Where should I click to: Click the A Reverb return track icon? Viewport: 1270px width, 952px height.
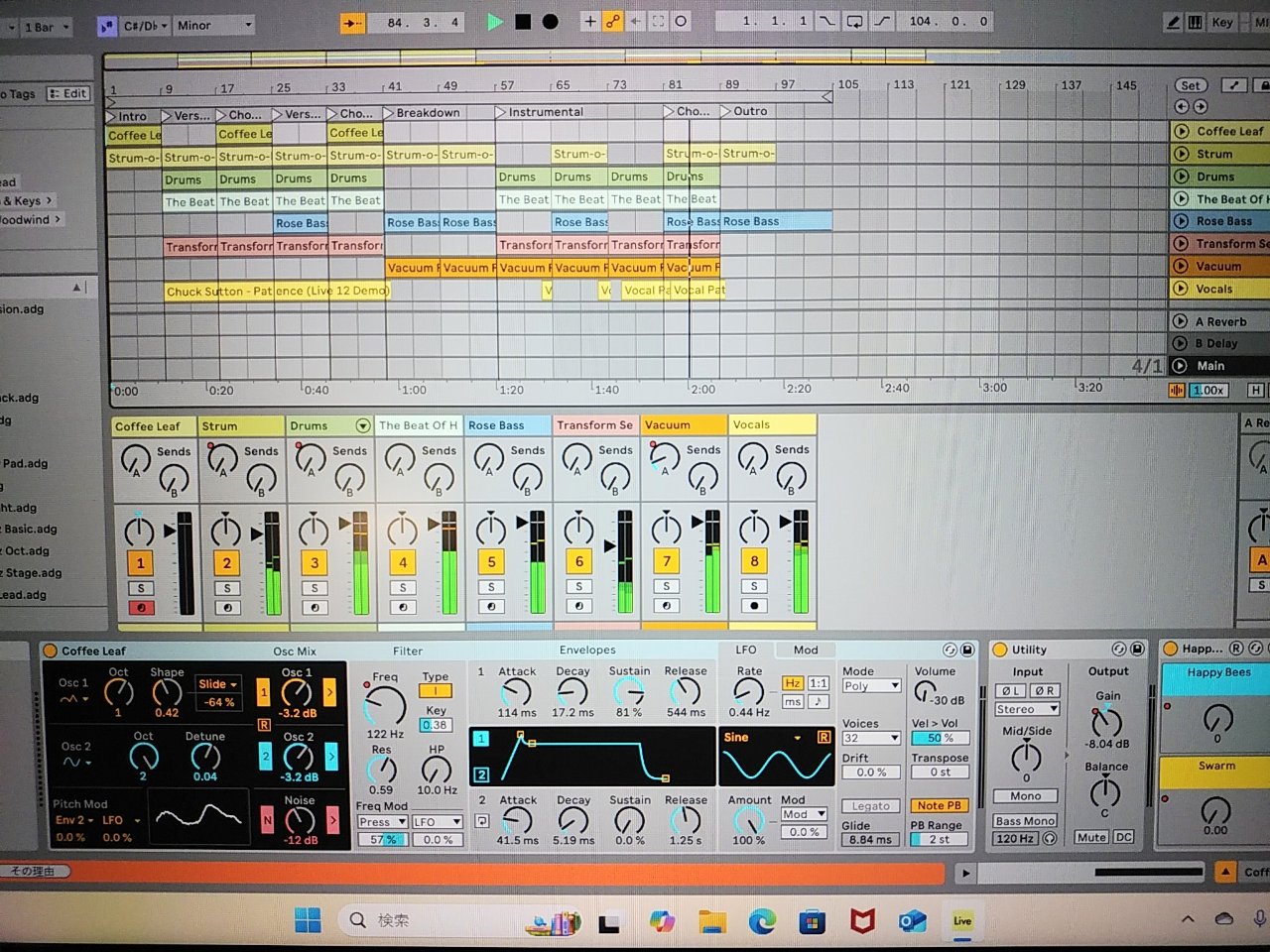point(1180,321)
